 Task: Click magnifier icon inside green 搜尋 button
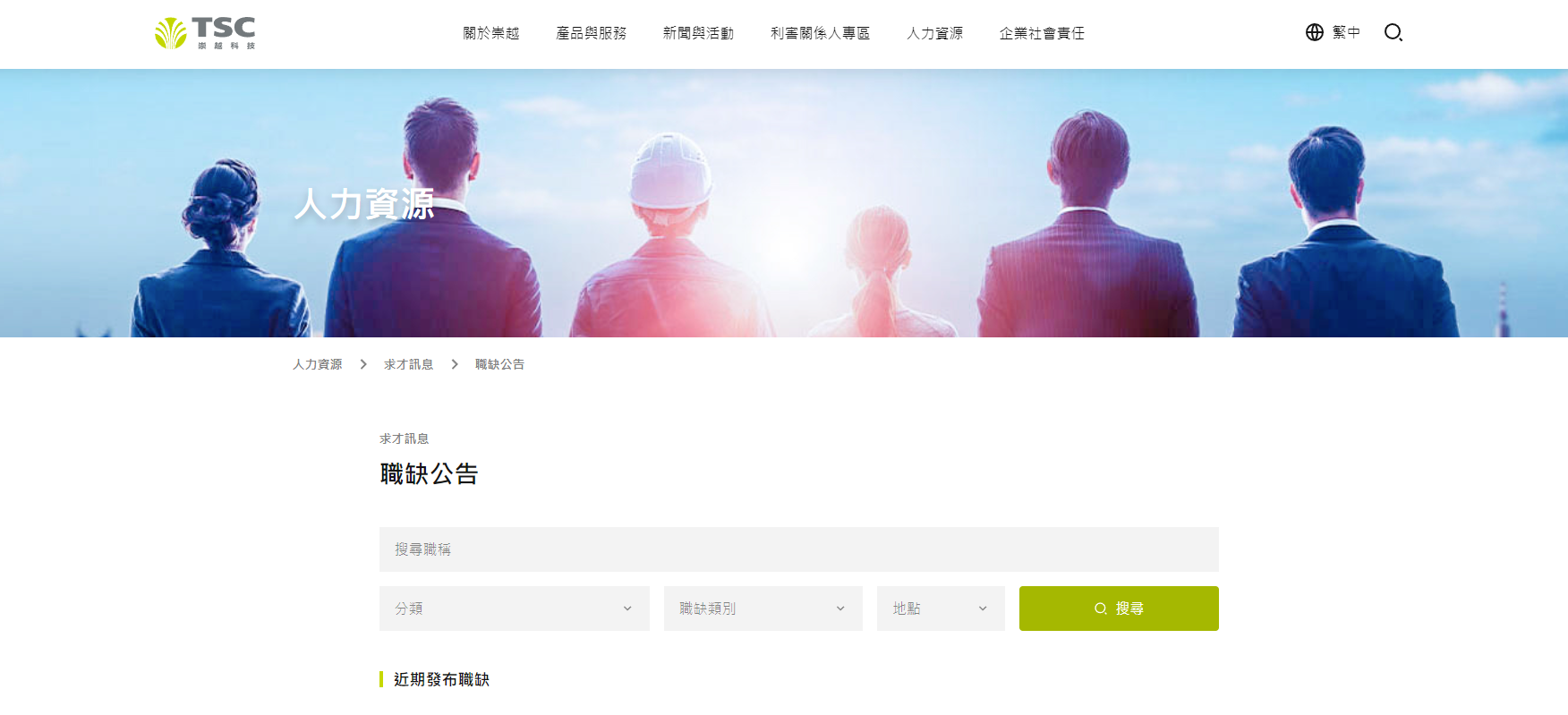[x=1100, y=609]
